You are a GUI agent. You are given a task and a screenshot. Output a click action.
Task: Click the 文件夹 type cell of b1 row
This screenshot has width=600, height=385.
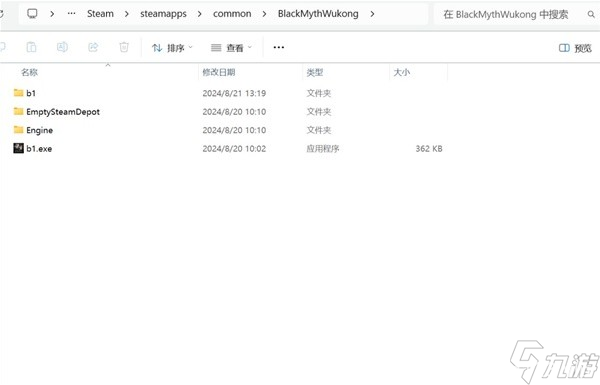pos(318,93)
